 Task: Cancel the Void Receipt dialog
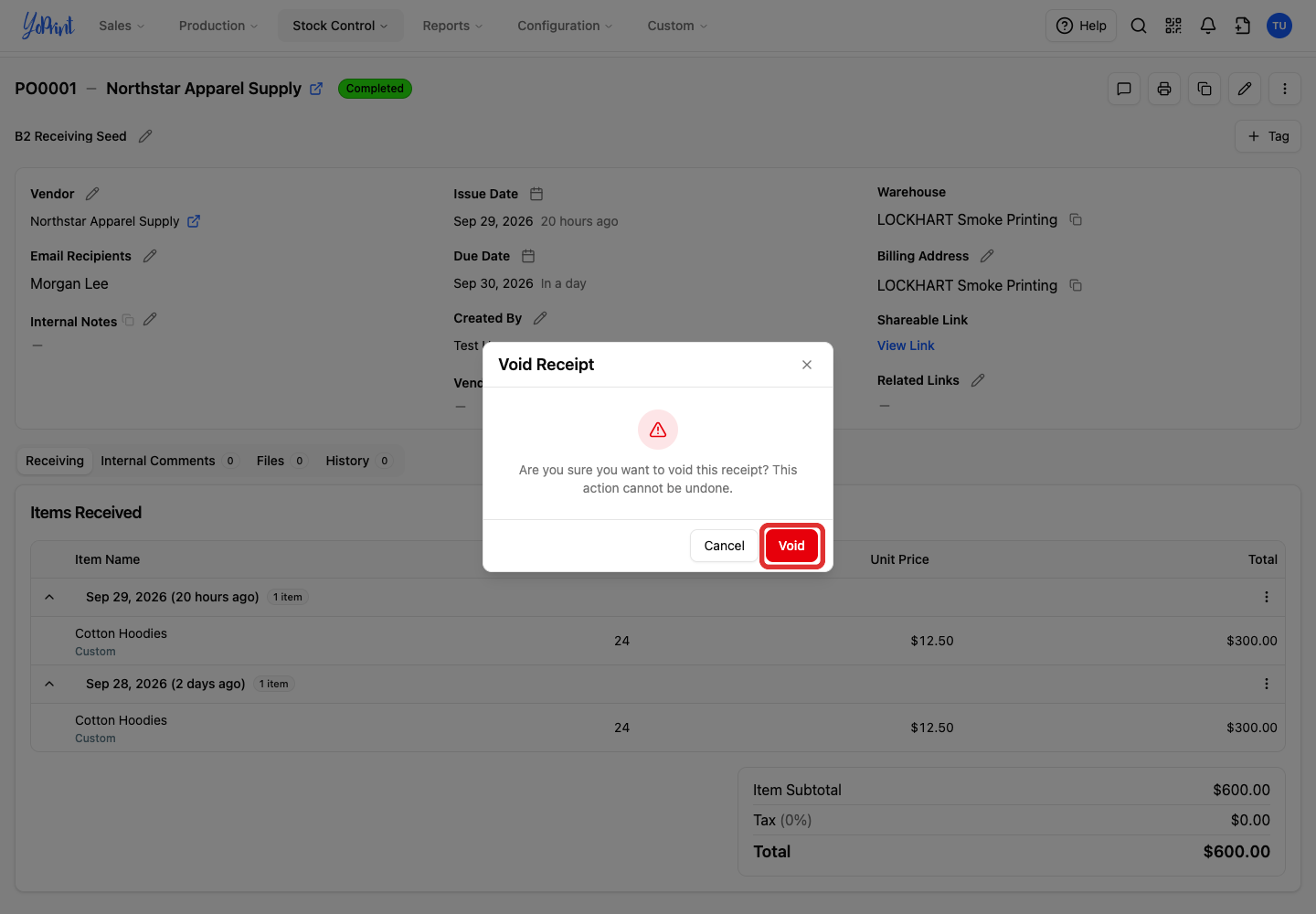click(724, 546)
